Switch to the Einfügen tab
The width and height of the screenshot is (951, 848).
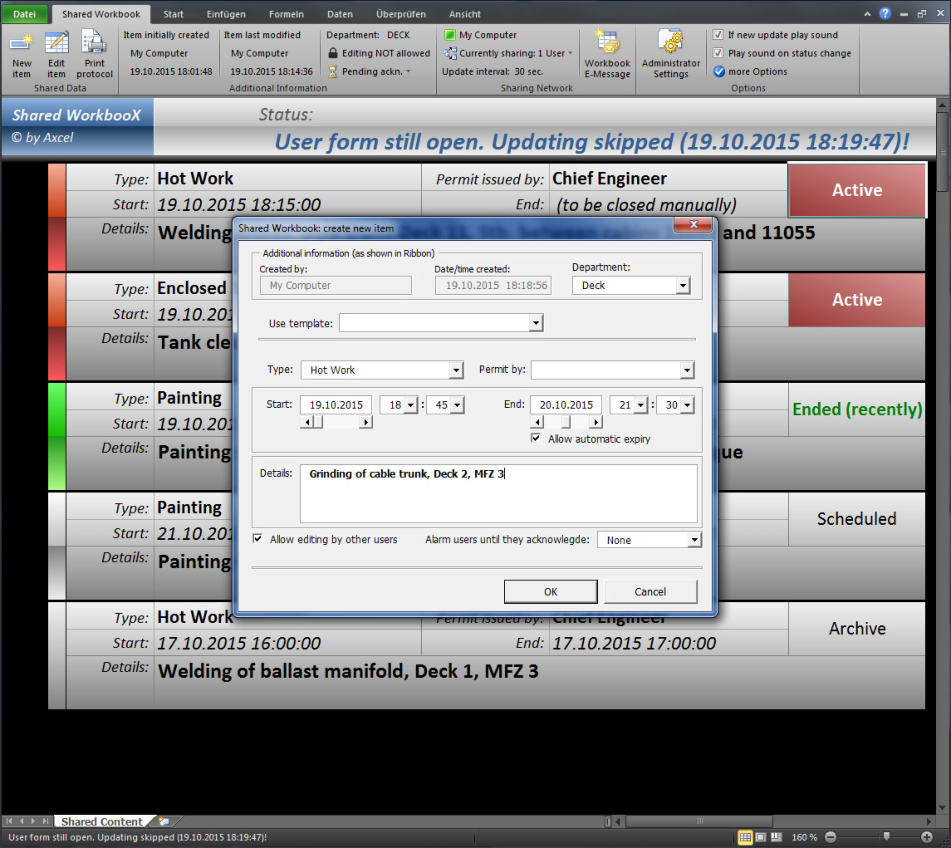[x=226, y=15]
